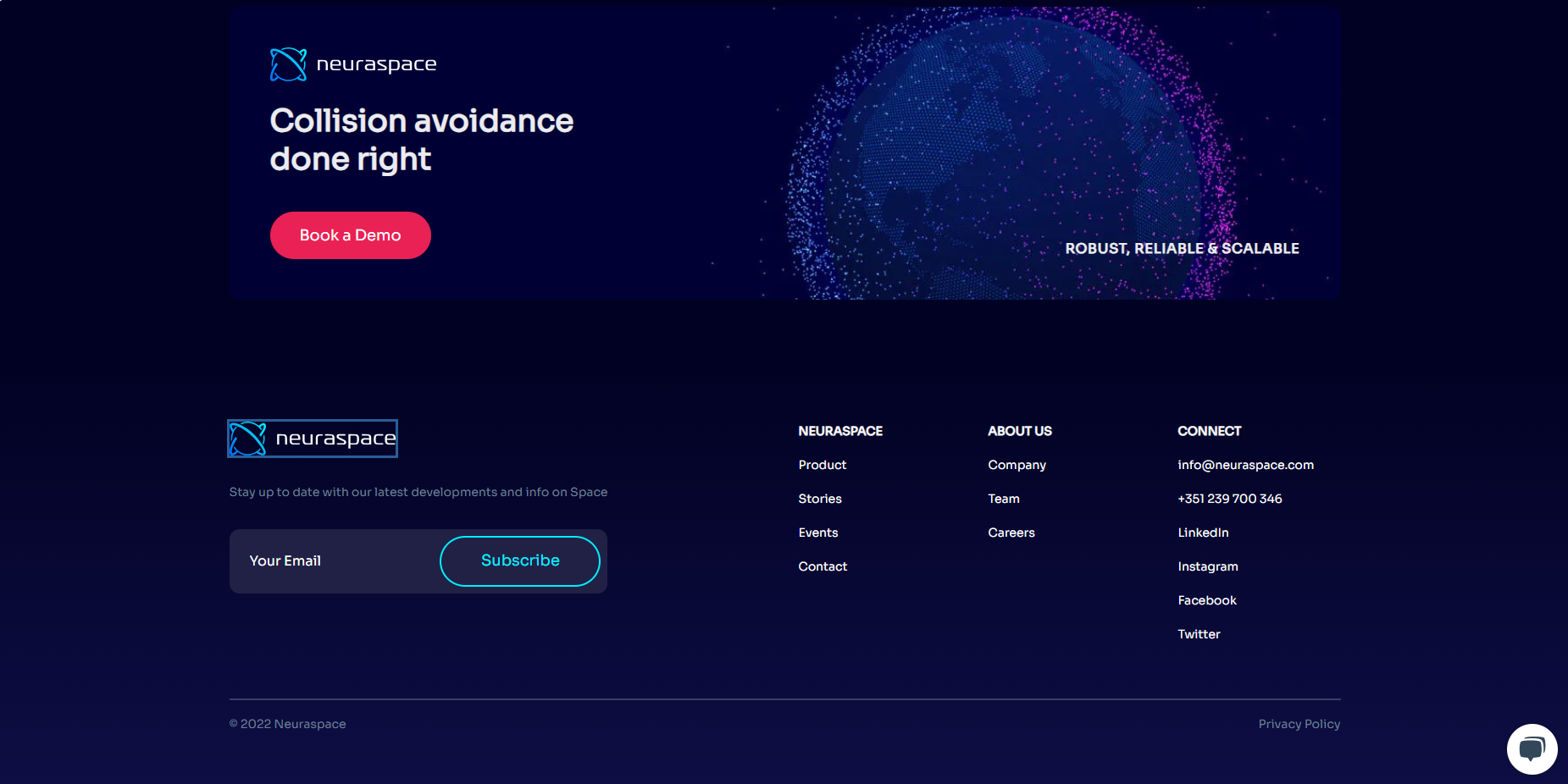Open the Contact footer link

(x=823, y=566)
